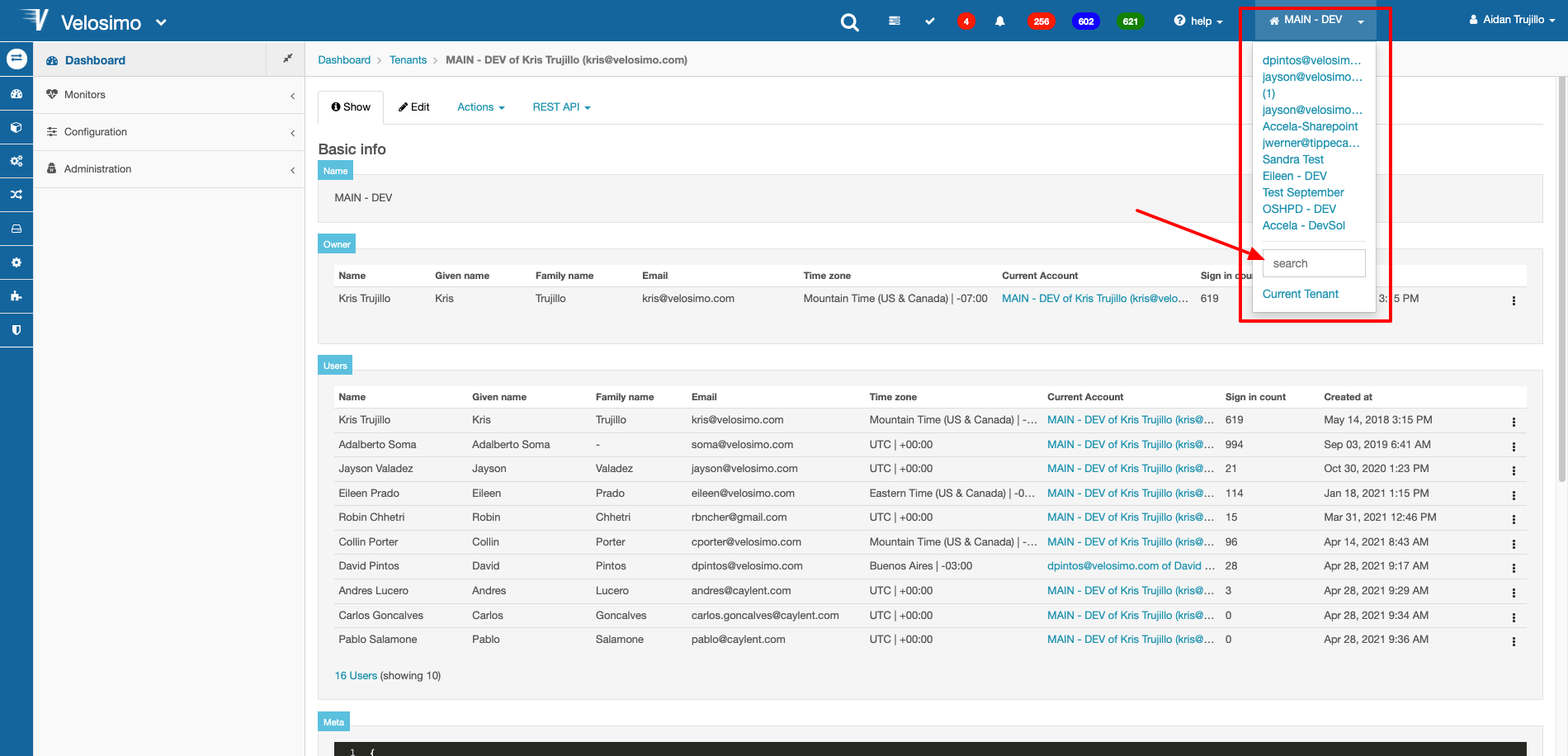Choose Accela - DevSol tenant
1568x756 pixels.
(1304, 225)
